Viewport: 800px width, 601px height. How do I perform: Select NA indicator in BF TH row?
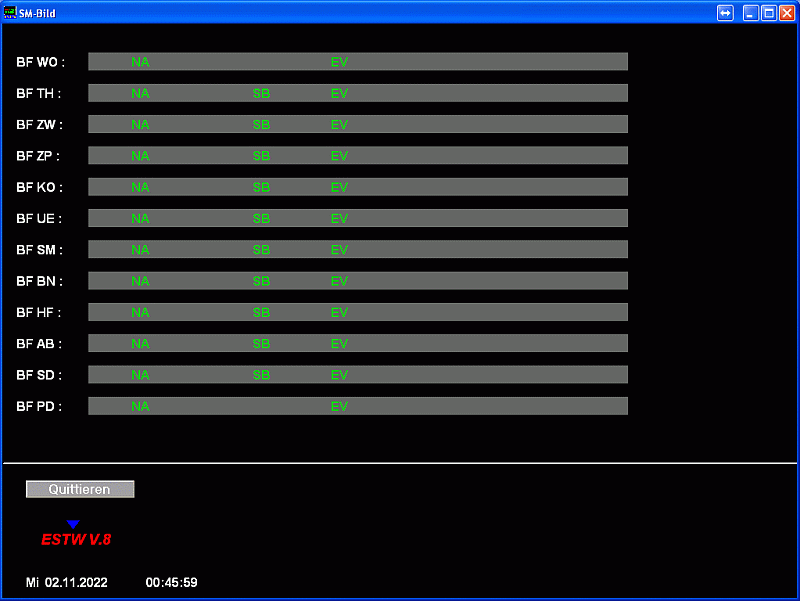coord(140,93)
